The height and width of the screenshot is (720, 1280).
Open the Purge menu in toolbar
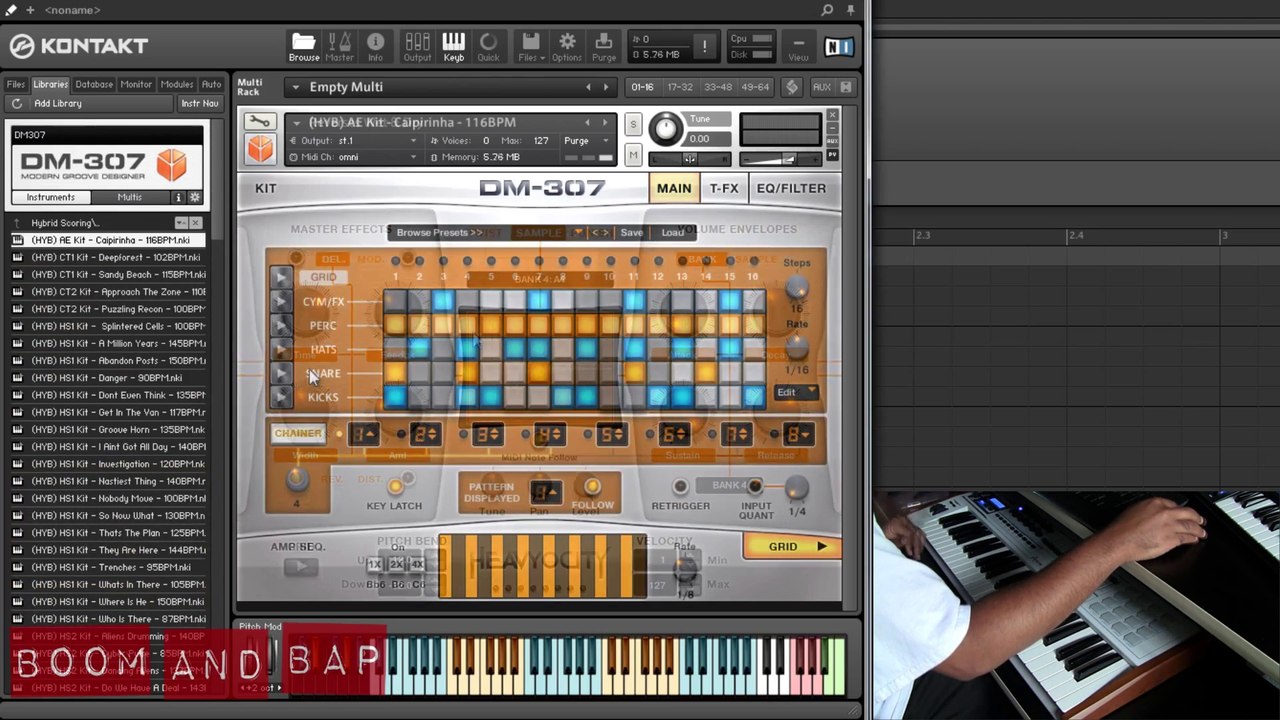tap(604, 46)
